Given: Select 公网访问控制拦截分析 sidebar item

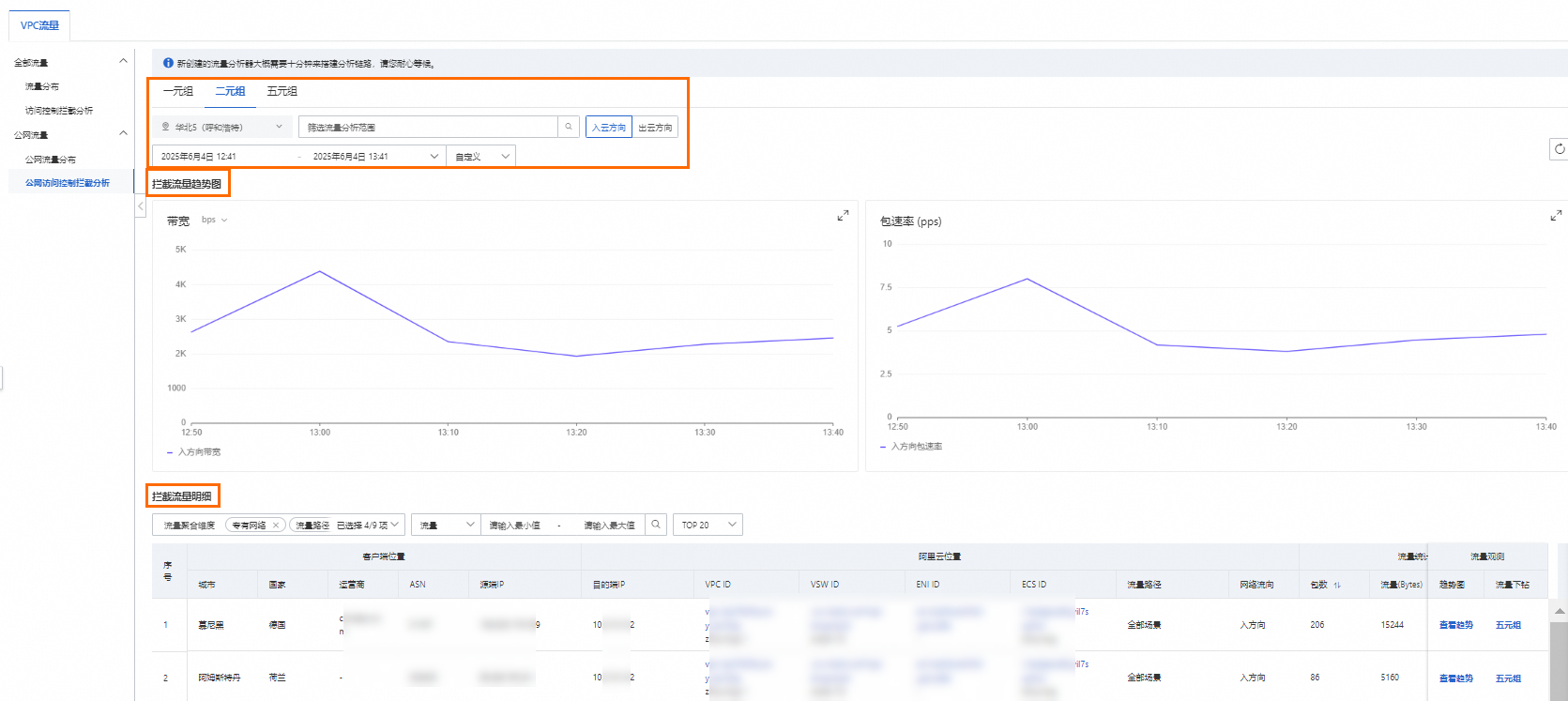Looking at the screenshot, I should point(68,183).
